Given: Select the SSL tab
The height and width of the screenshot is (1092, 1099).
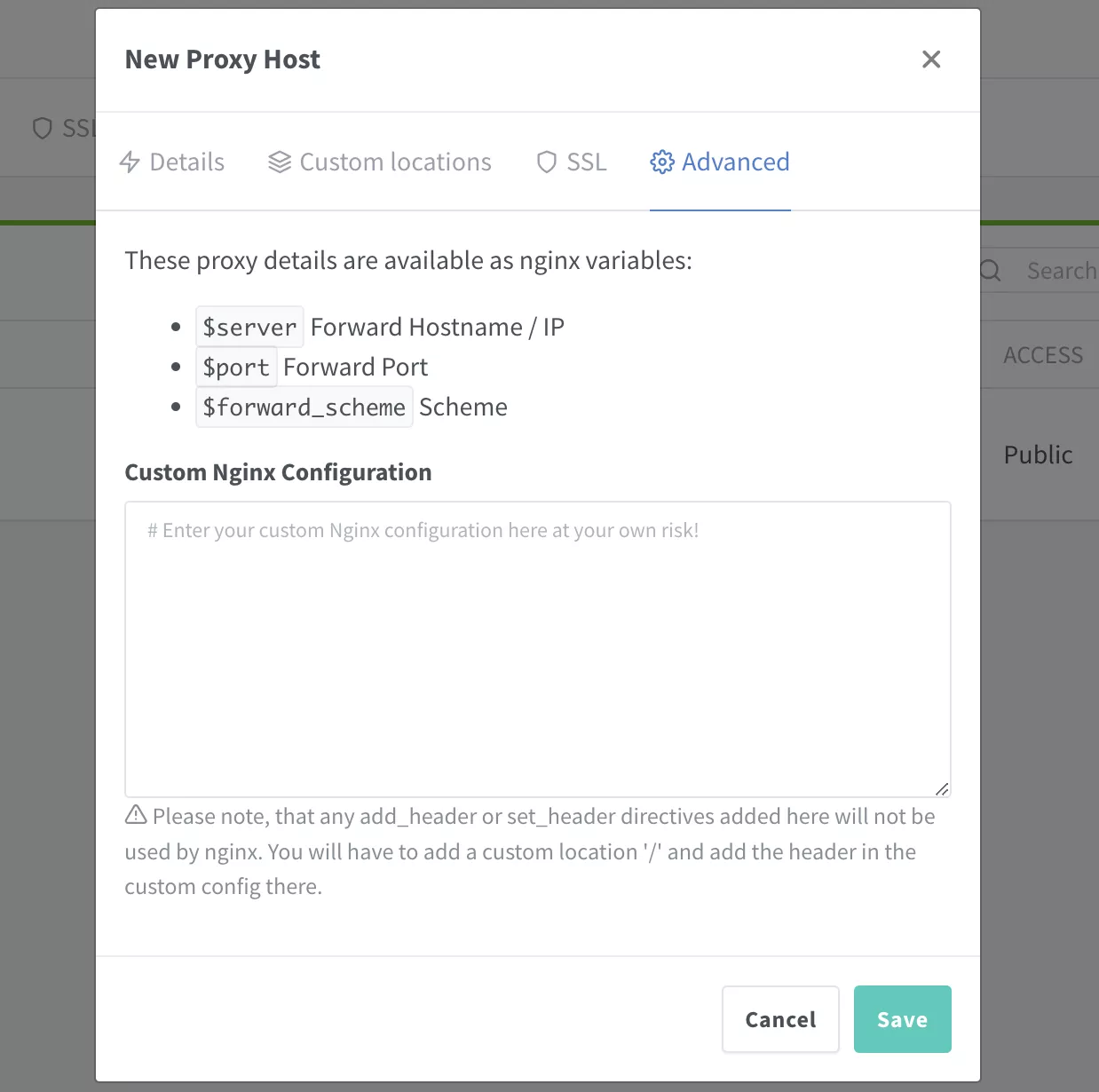Looking at the screenshot, I should click(x=572, y=162).
